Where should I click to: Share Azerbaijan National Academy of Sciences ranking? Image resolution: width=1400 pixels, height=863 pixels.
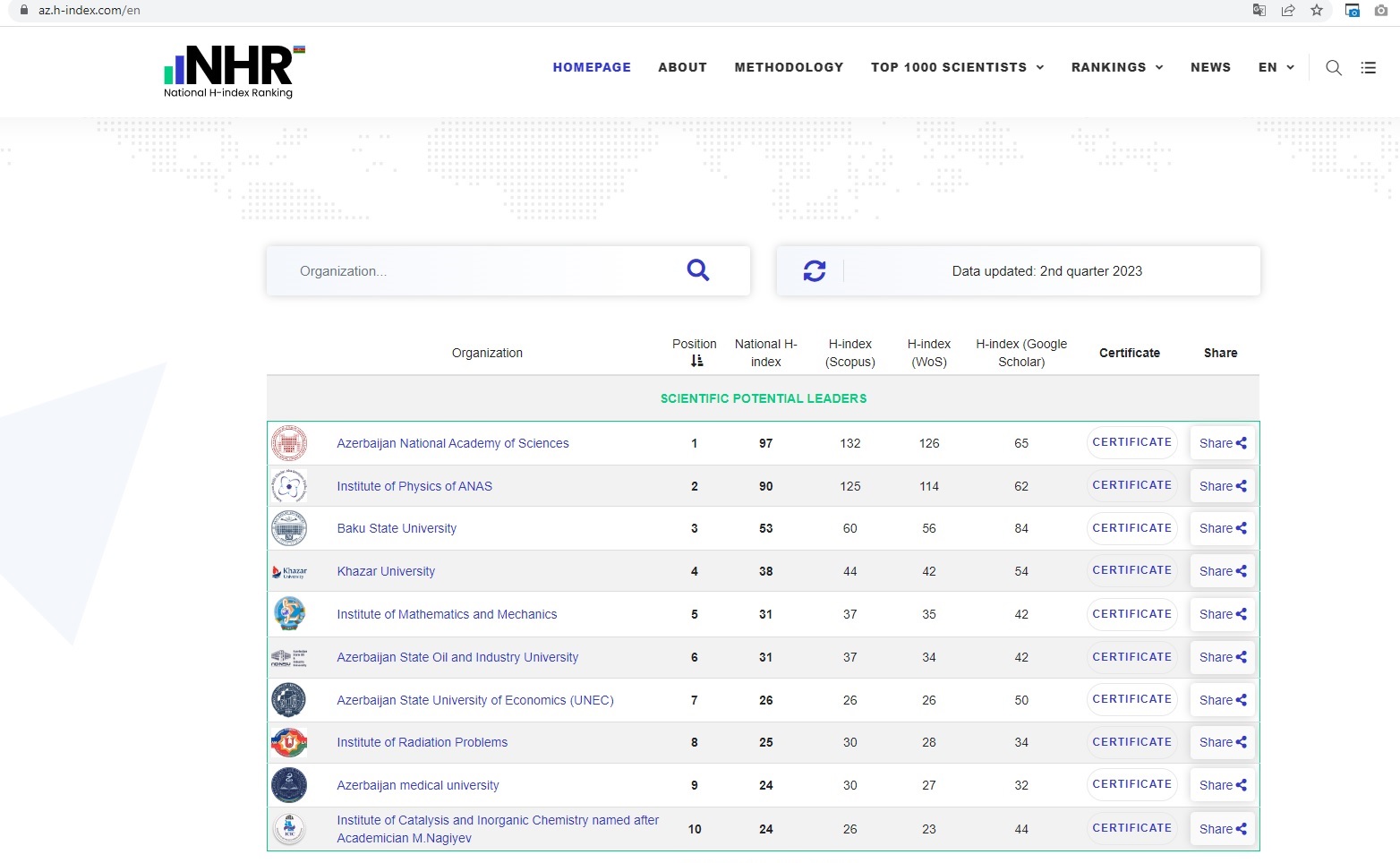[x=1223, y=443]
